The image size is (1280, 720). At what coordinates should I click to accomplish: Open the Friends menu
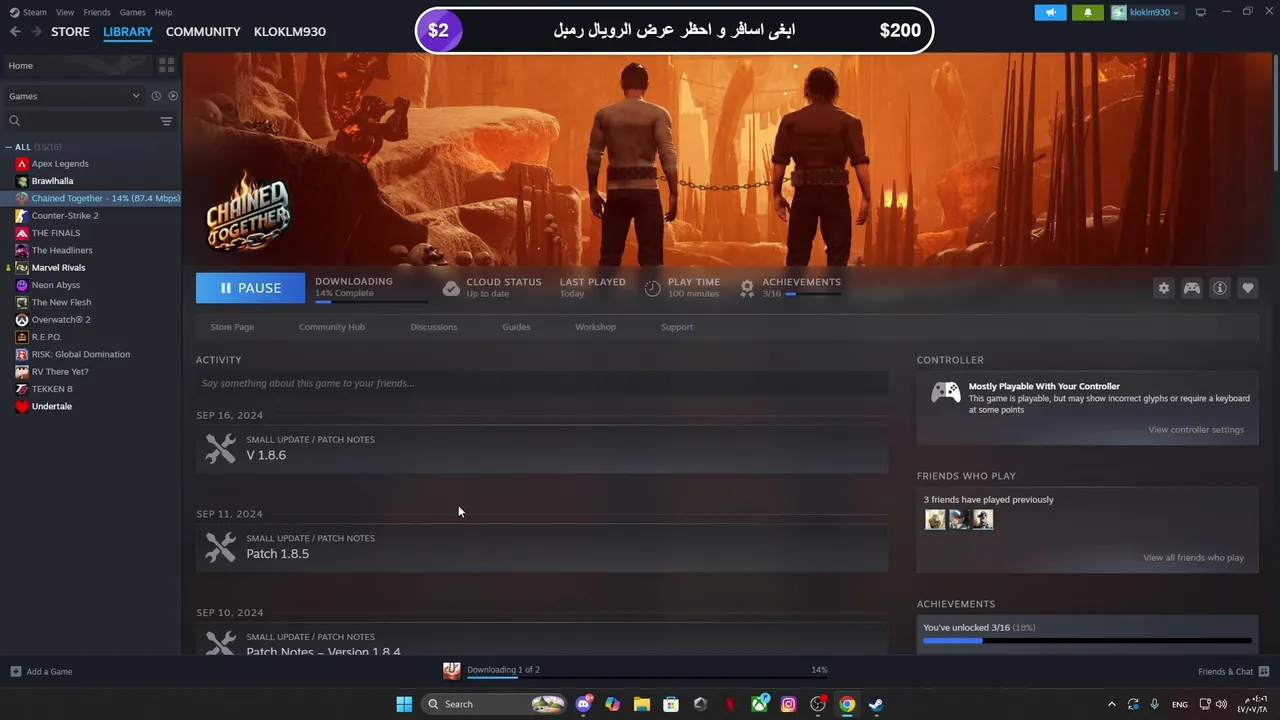(97, 12)
